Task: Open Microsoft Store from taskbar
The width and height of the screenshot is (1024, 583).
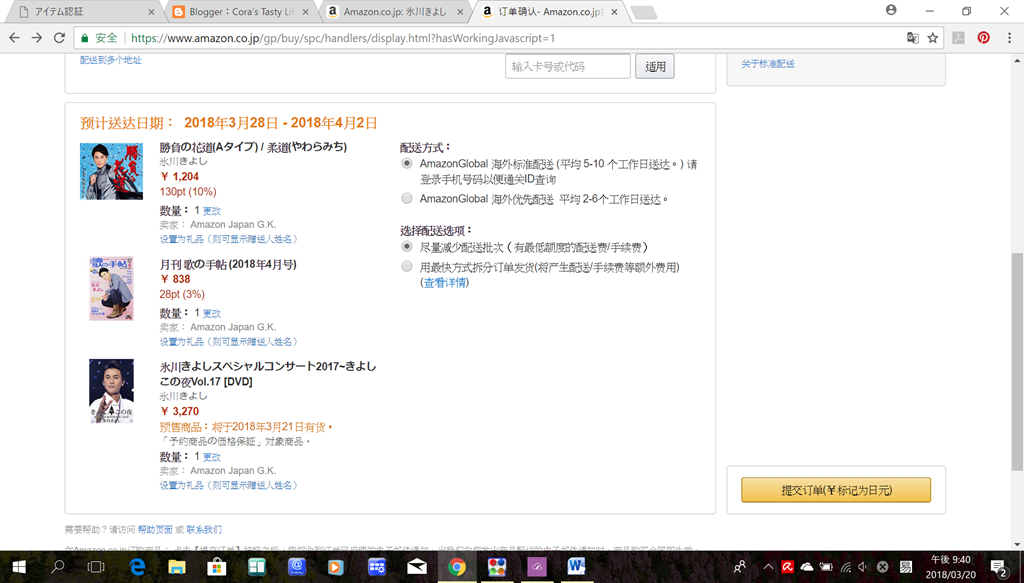Action: click(217, 567)
